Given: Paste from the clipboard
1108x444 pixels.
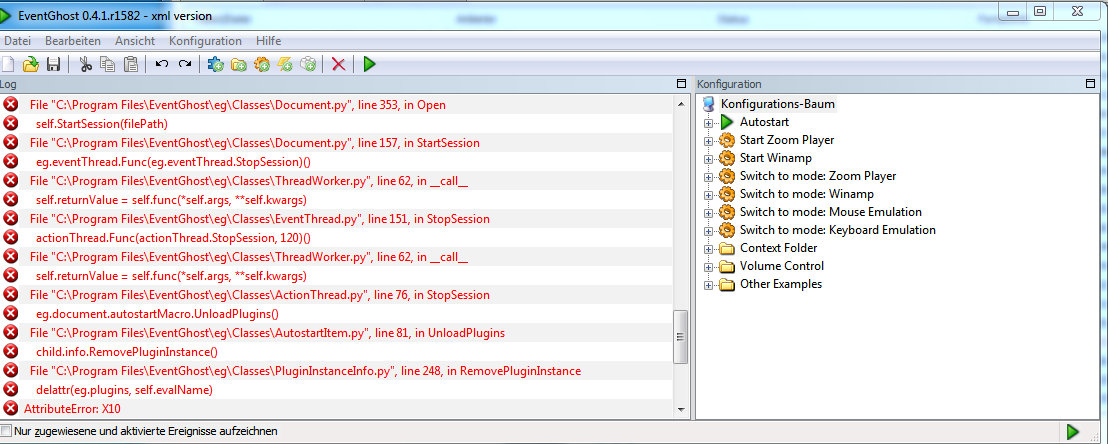Looking at the screenshot, I should pos(131,64).
